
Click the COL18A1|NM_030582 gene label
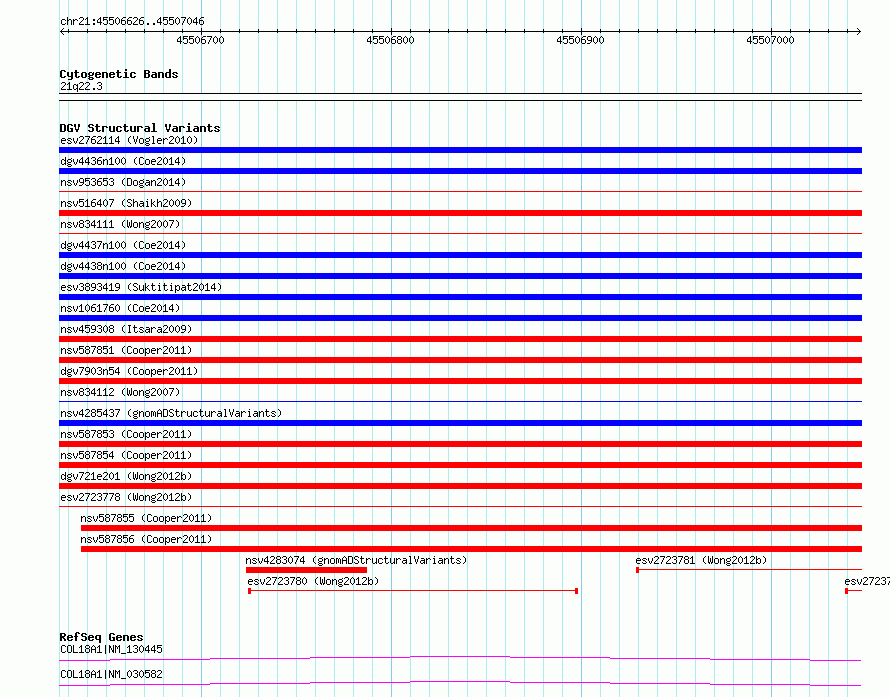111,674
